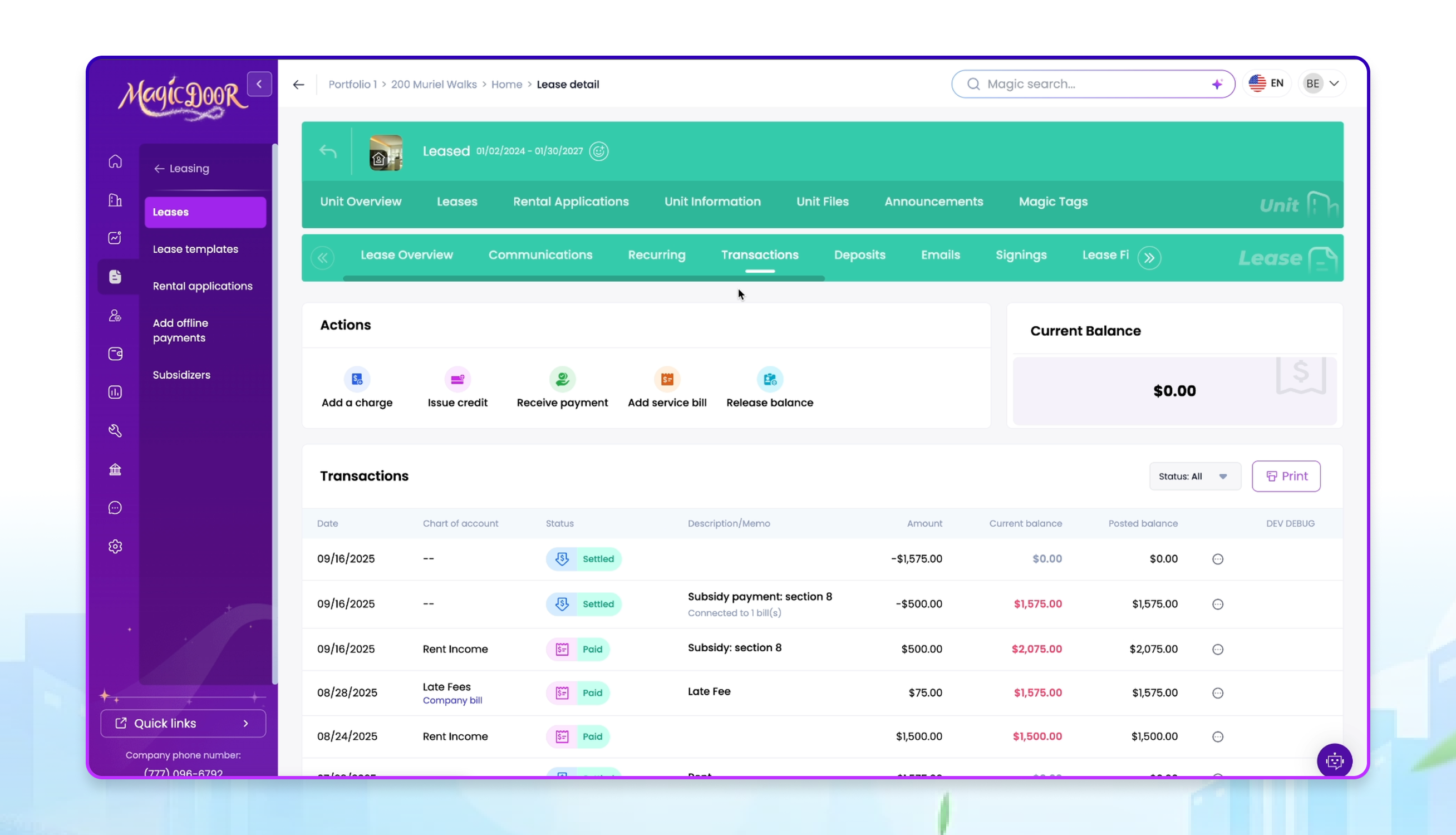Open the Announcements tab

(x=933, y=202)
